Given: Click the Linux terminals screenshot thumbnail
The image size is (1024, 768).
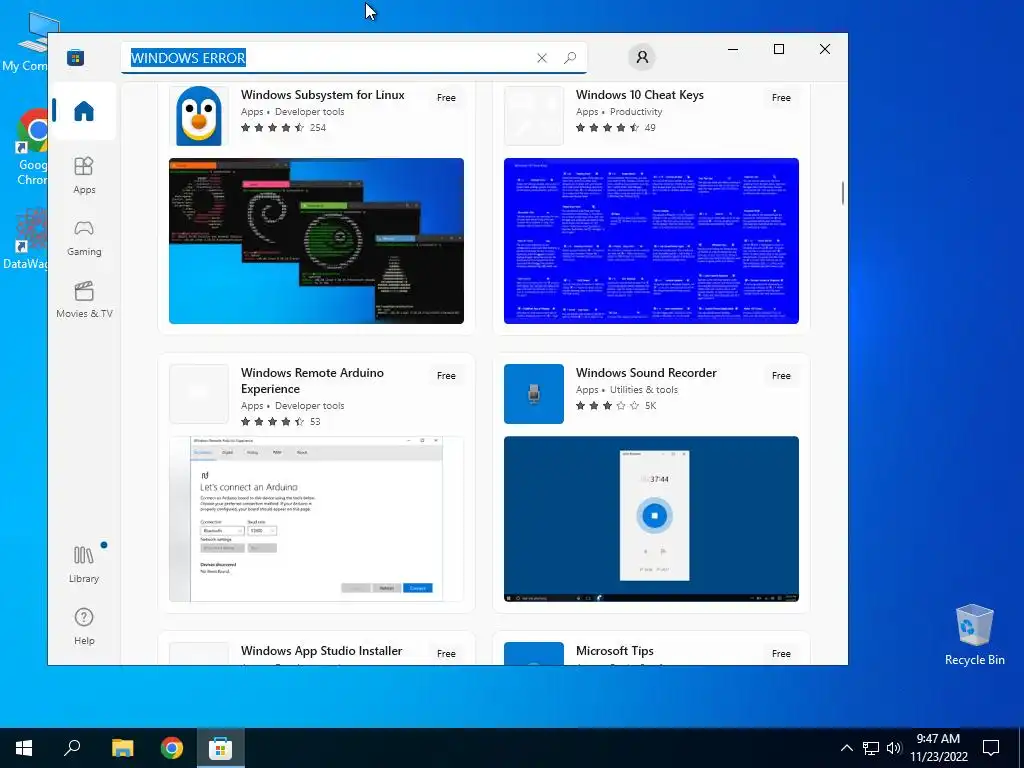Looking at the screenshot, I should [316, 241].
